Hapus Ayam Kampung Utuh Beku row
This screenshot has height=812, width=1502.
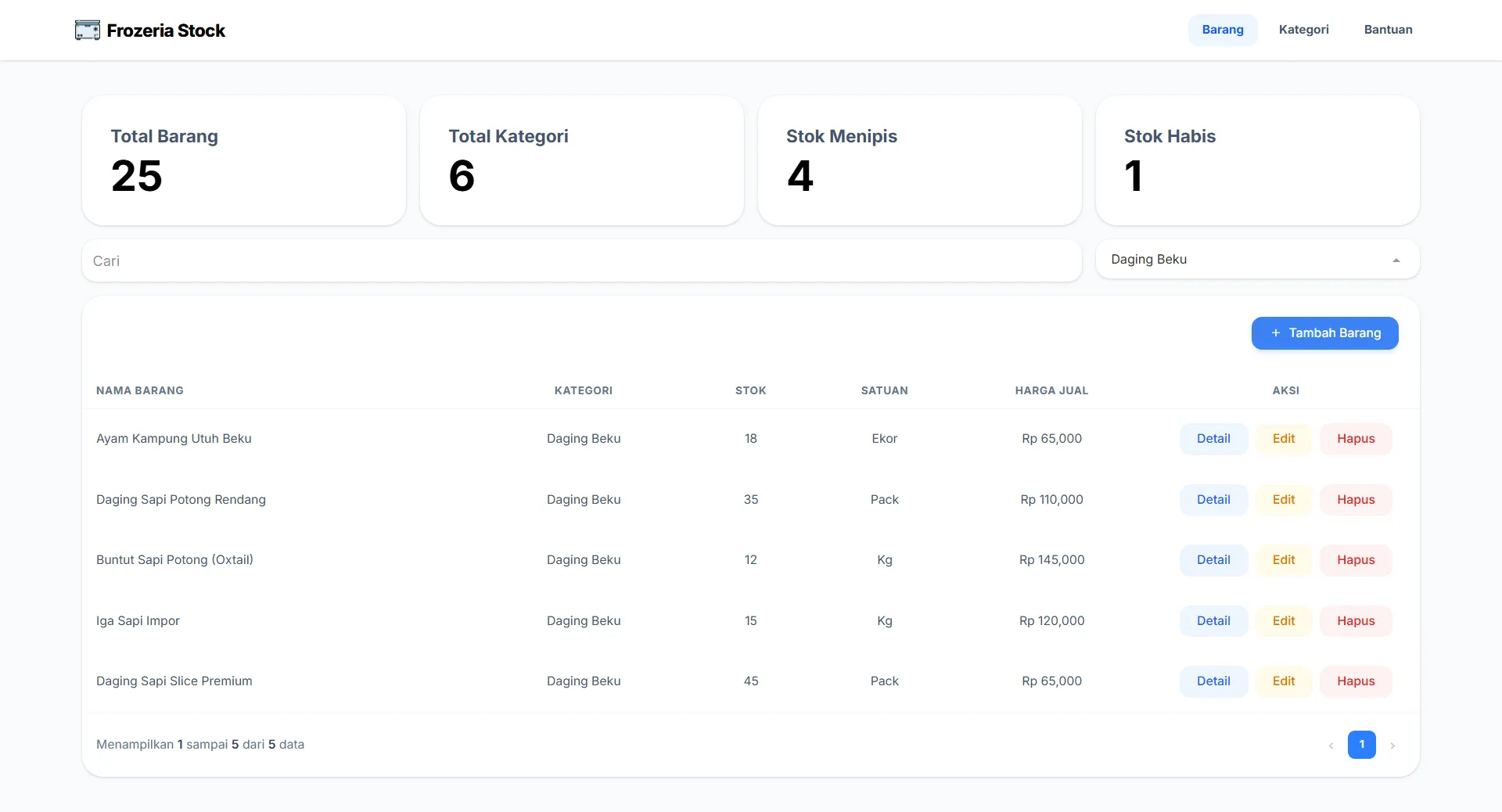coord(1355,439)
